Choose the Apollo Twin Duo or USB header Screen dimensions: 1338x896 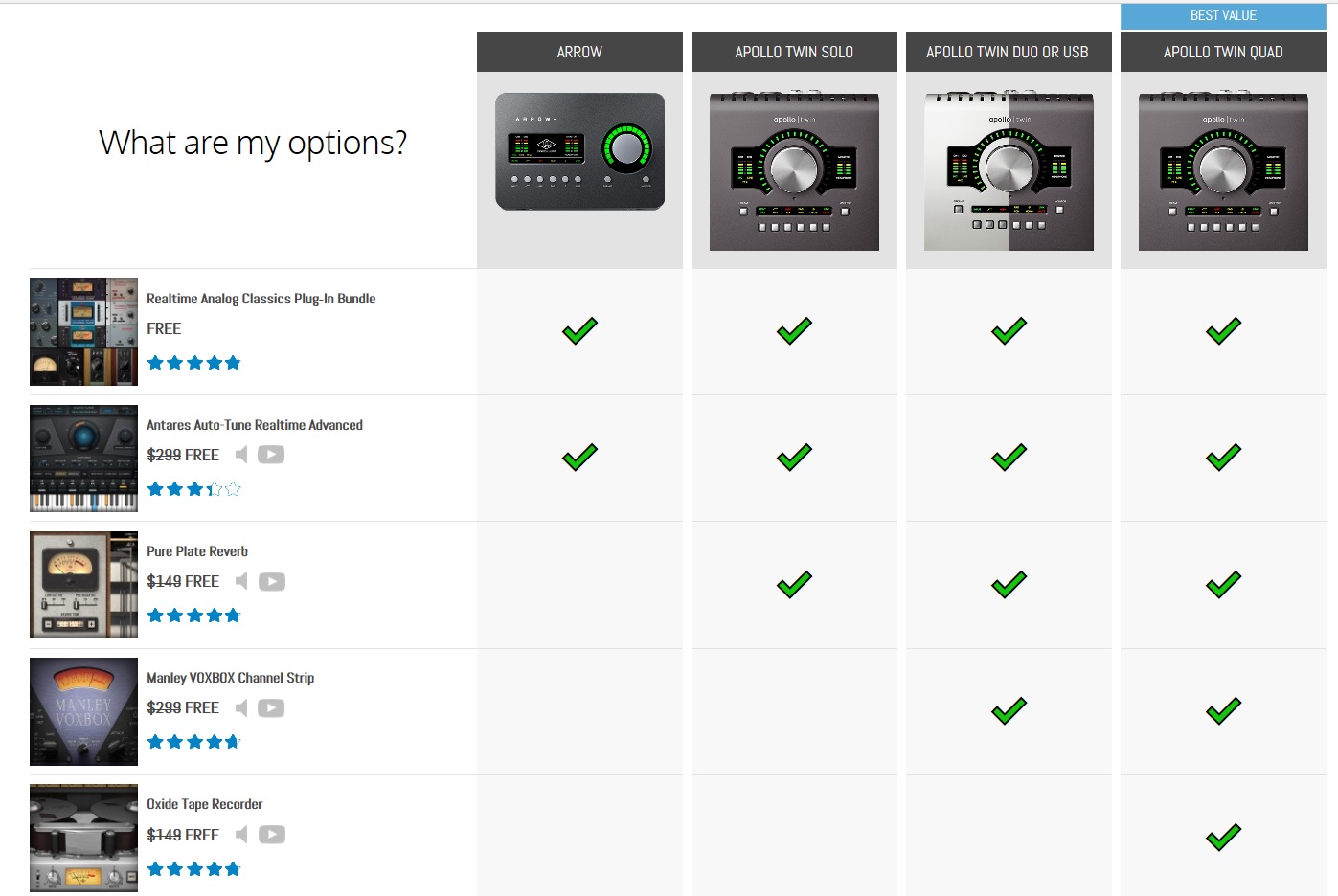(1008, 52)
